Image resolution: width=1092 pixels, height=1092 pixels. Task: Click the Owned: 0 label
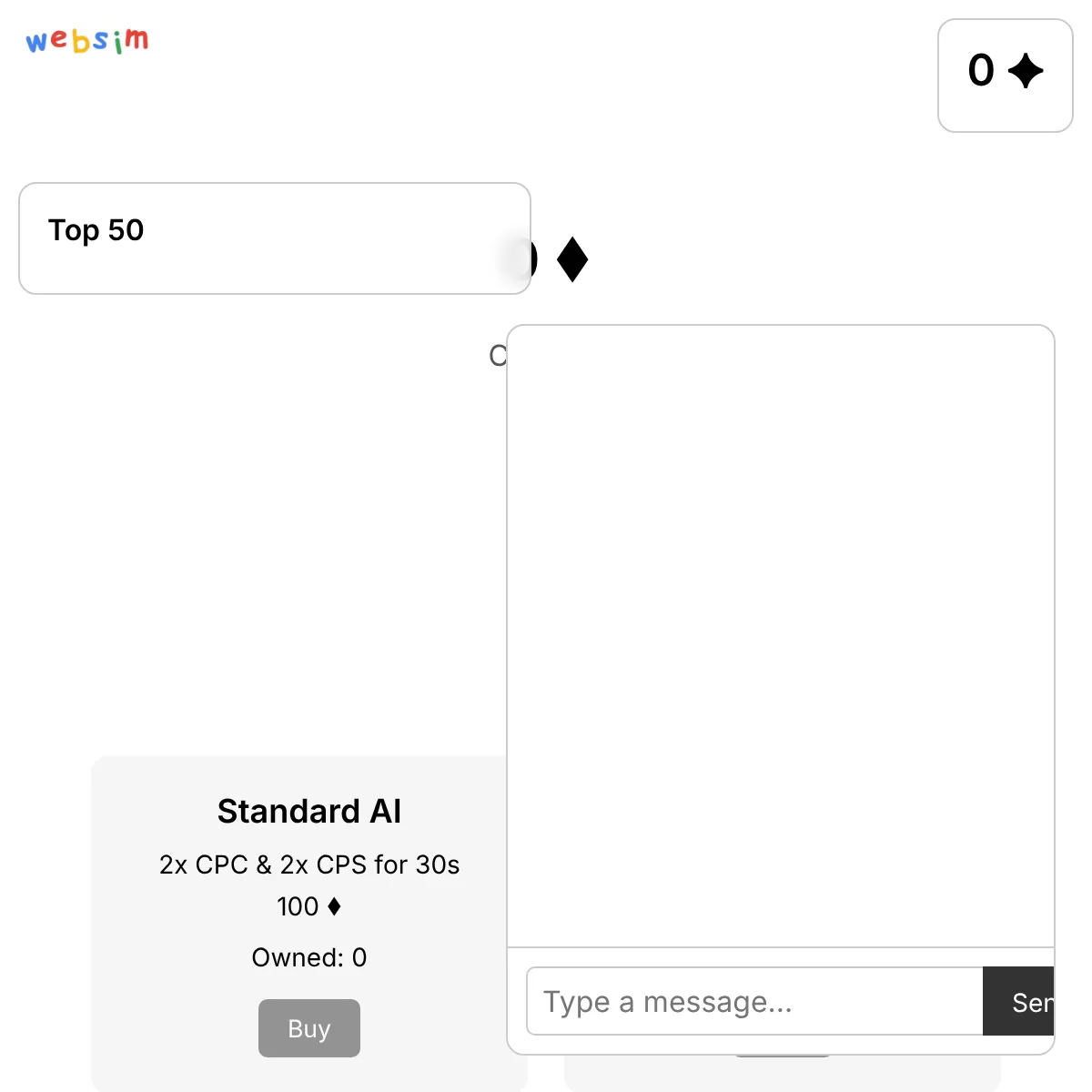309,957
